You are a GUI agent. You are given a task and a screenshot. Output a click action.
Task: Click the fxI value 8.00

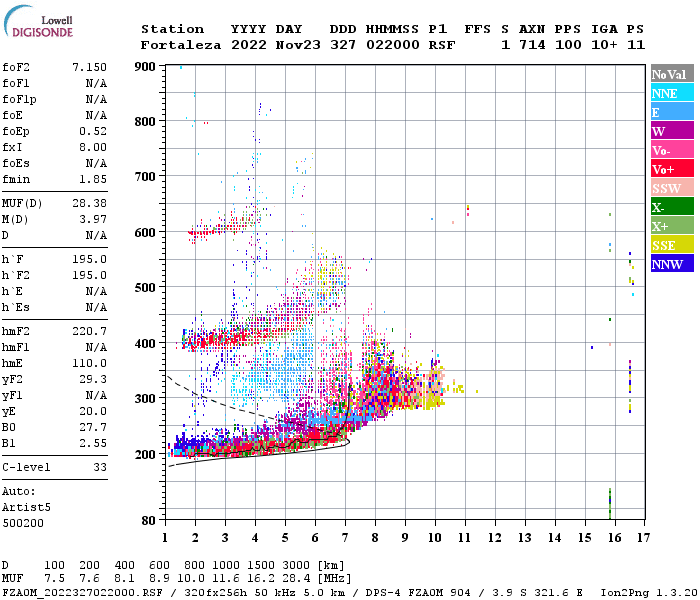tap(93, 147)
